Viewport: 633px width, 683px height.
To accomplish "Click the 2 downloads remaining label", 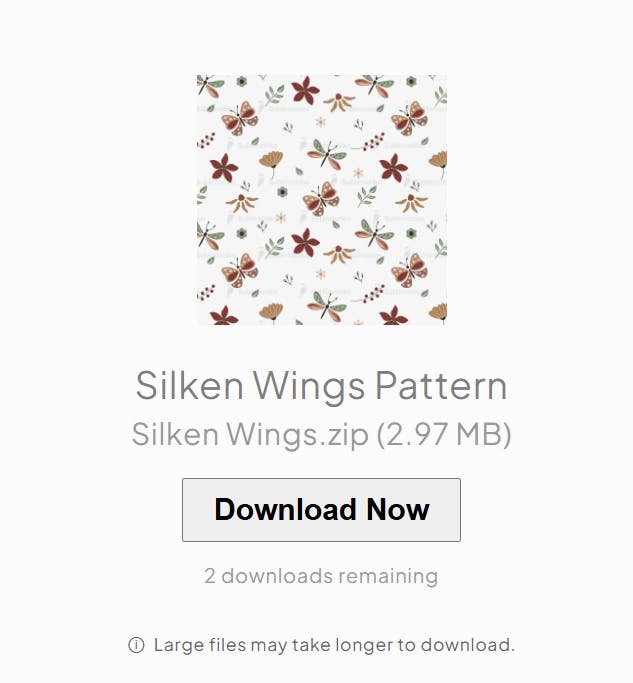I will (321, 576).
